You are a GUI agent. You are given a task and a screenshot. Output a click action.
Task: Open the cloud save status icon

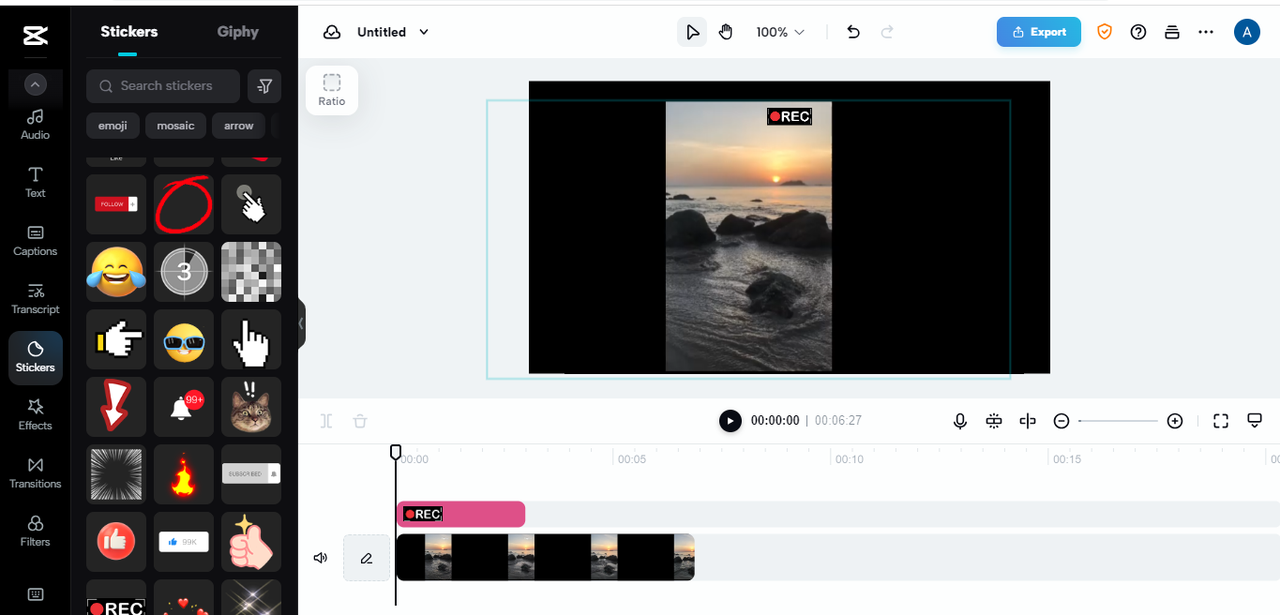click(332, 32)
